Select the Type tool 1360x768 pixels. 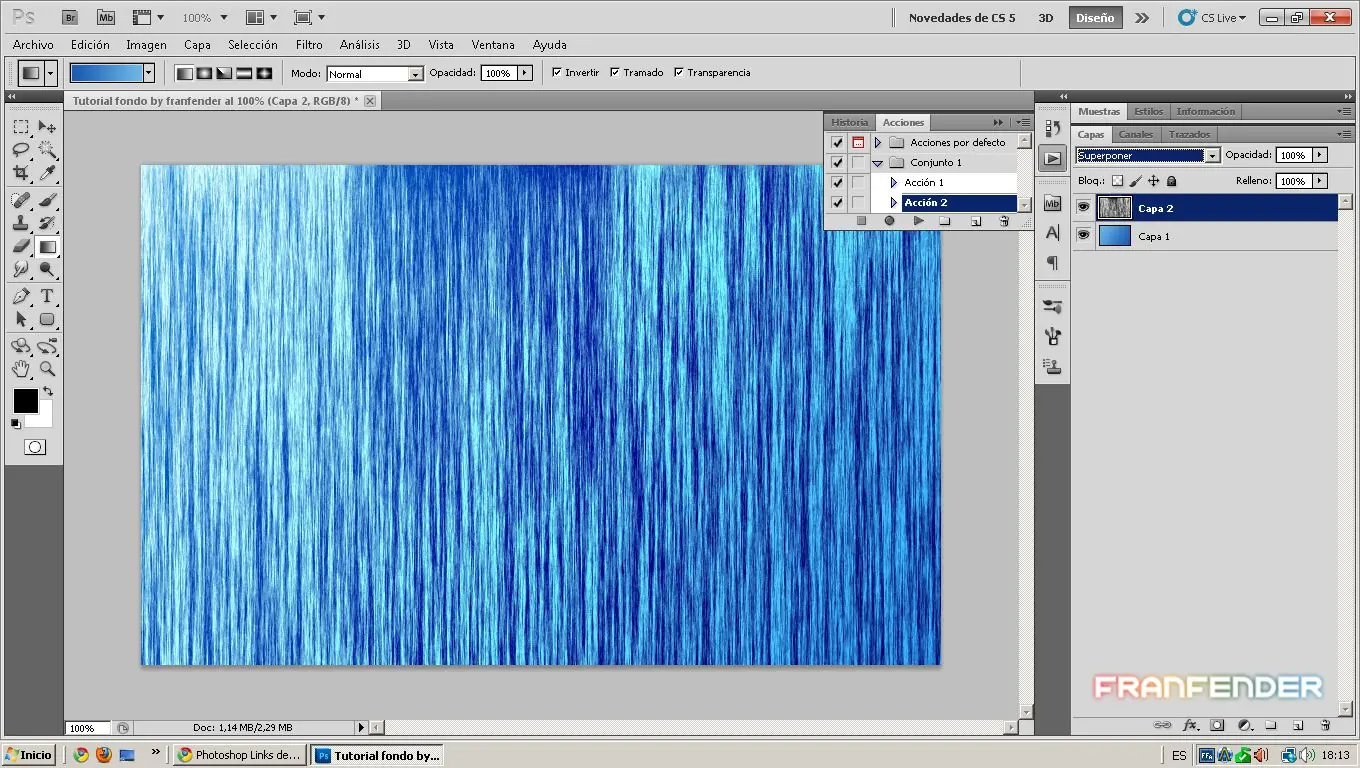[x=47, y=296]
